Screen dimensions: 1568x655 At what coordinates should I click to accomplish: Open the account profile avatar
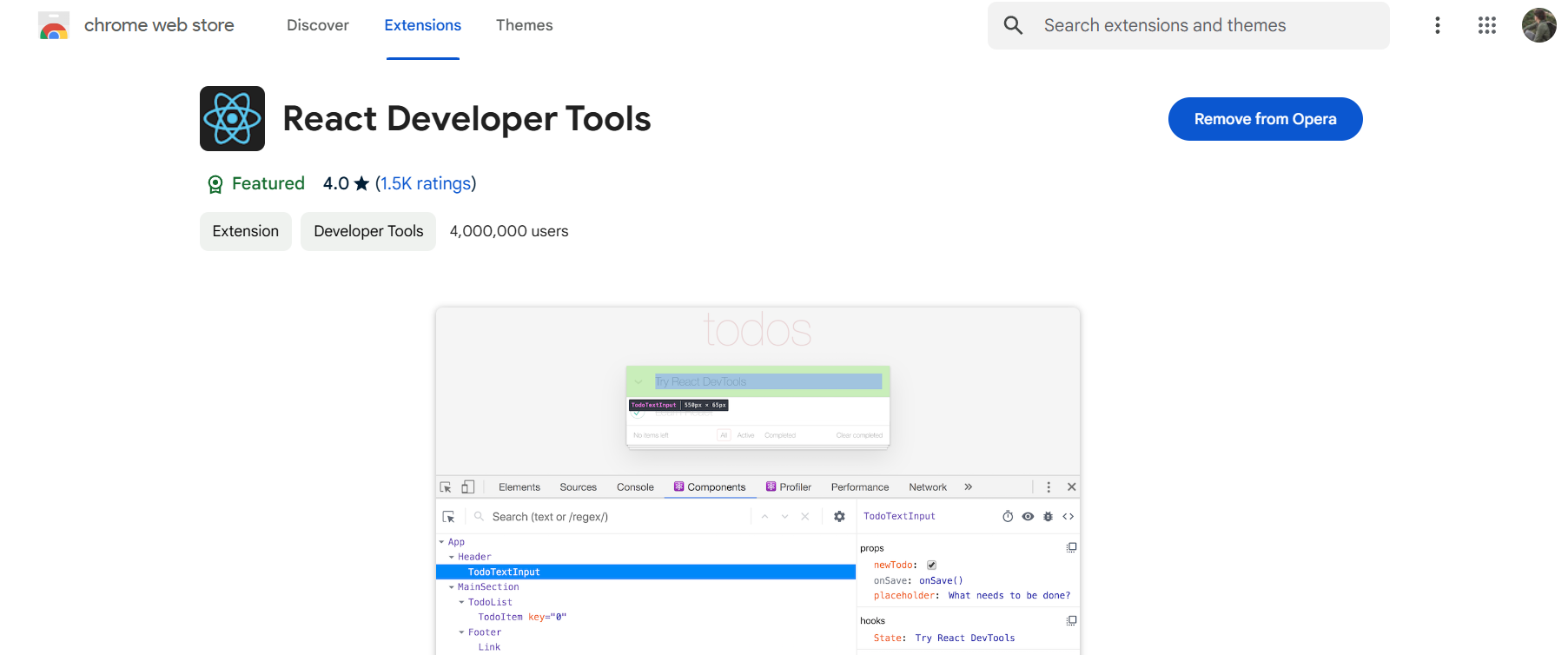(x=1539, y=25)
